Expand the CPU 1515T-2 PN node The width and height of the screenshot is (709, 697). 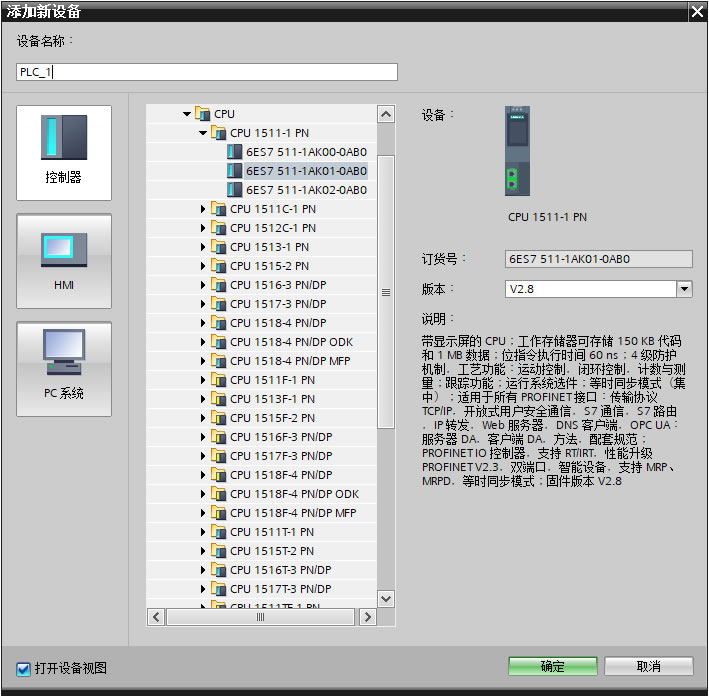tap(203, 550)
